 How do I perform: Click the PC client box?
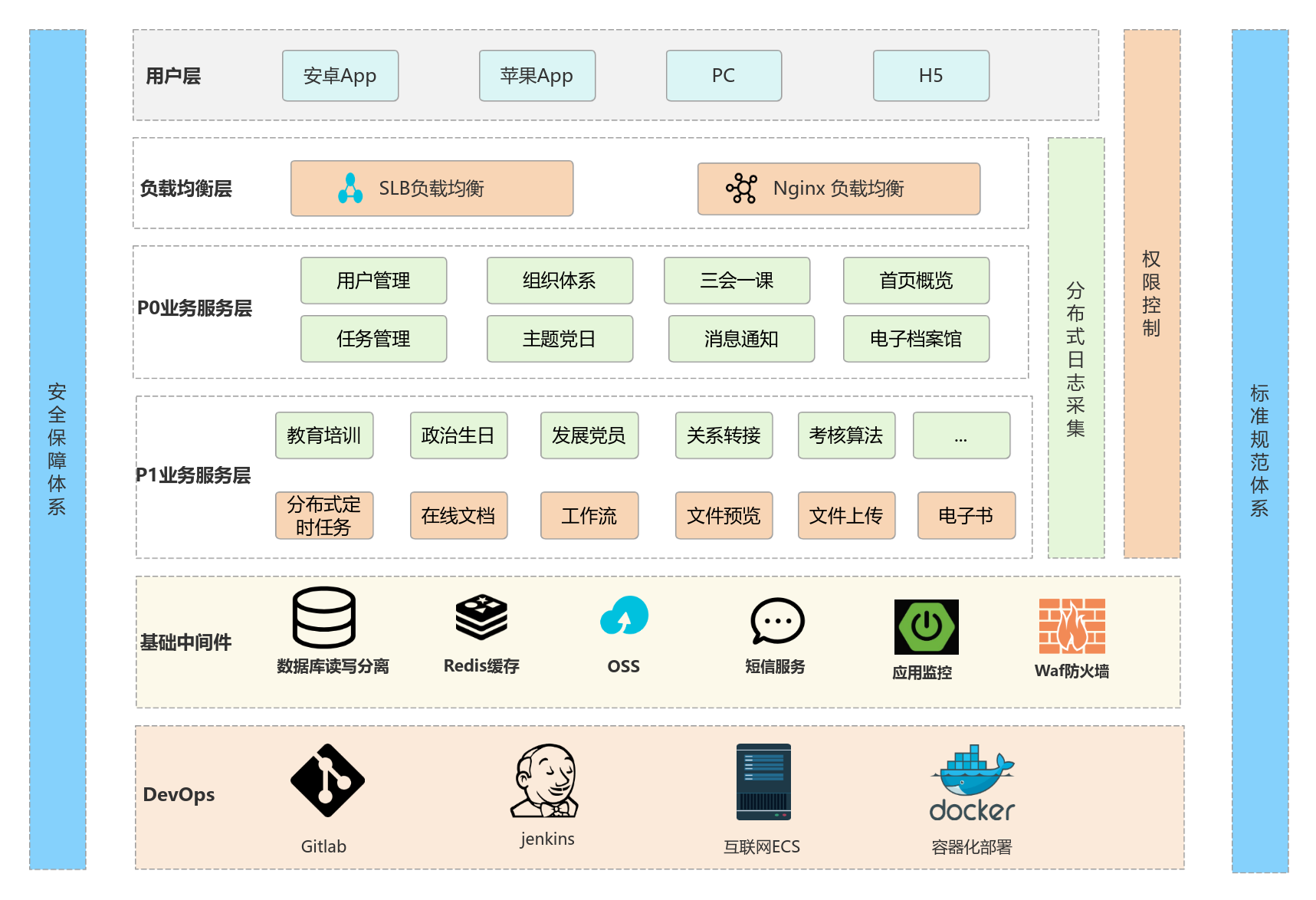point(724,76)
